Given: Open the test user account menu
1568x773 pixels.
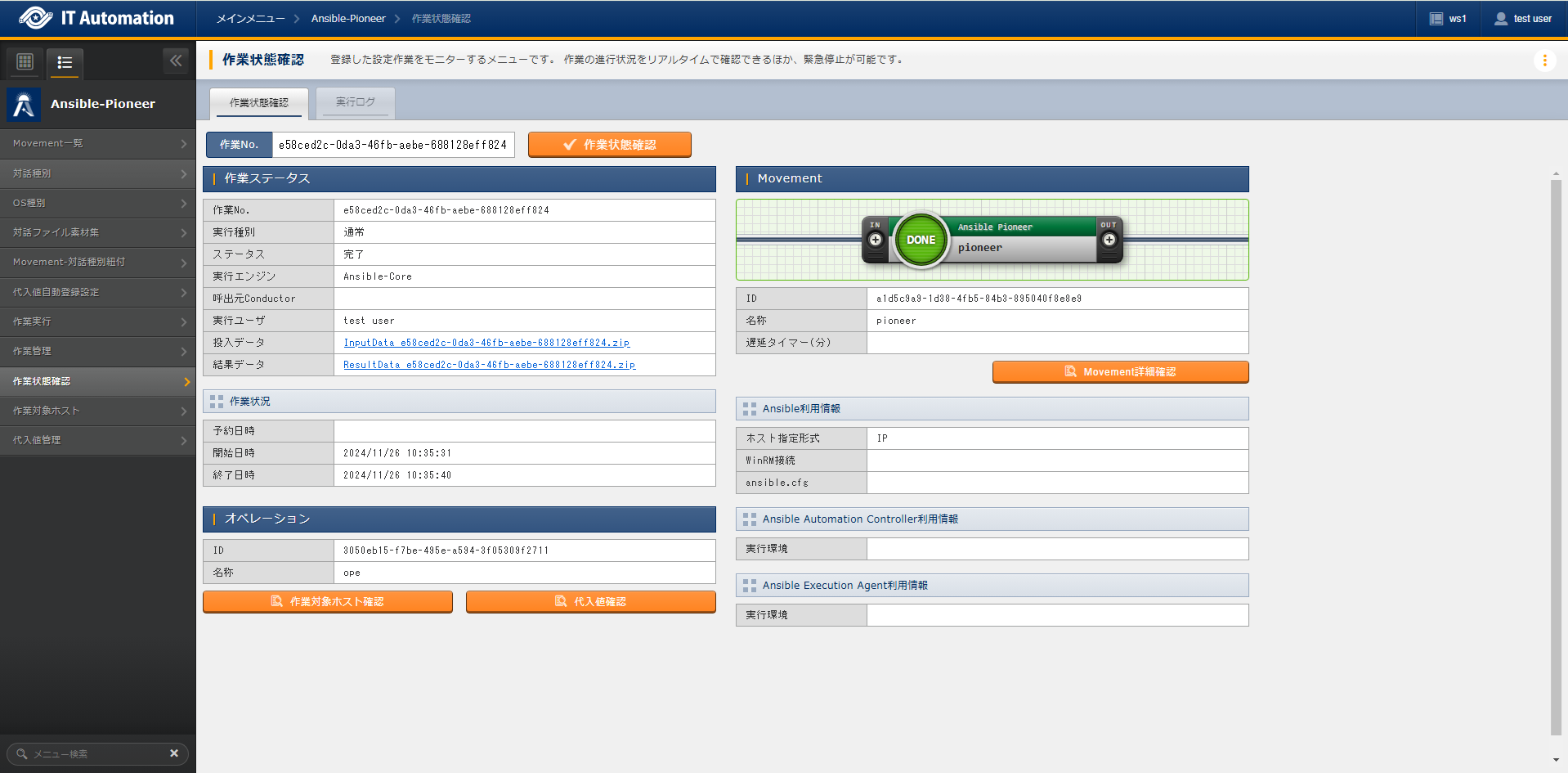Looking at the screenshot, I should click(1523, 19).
